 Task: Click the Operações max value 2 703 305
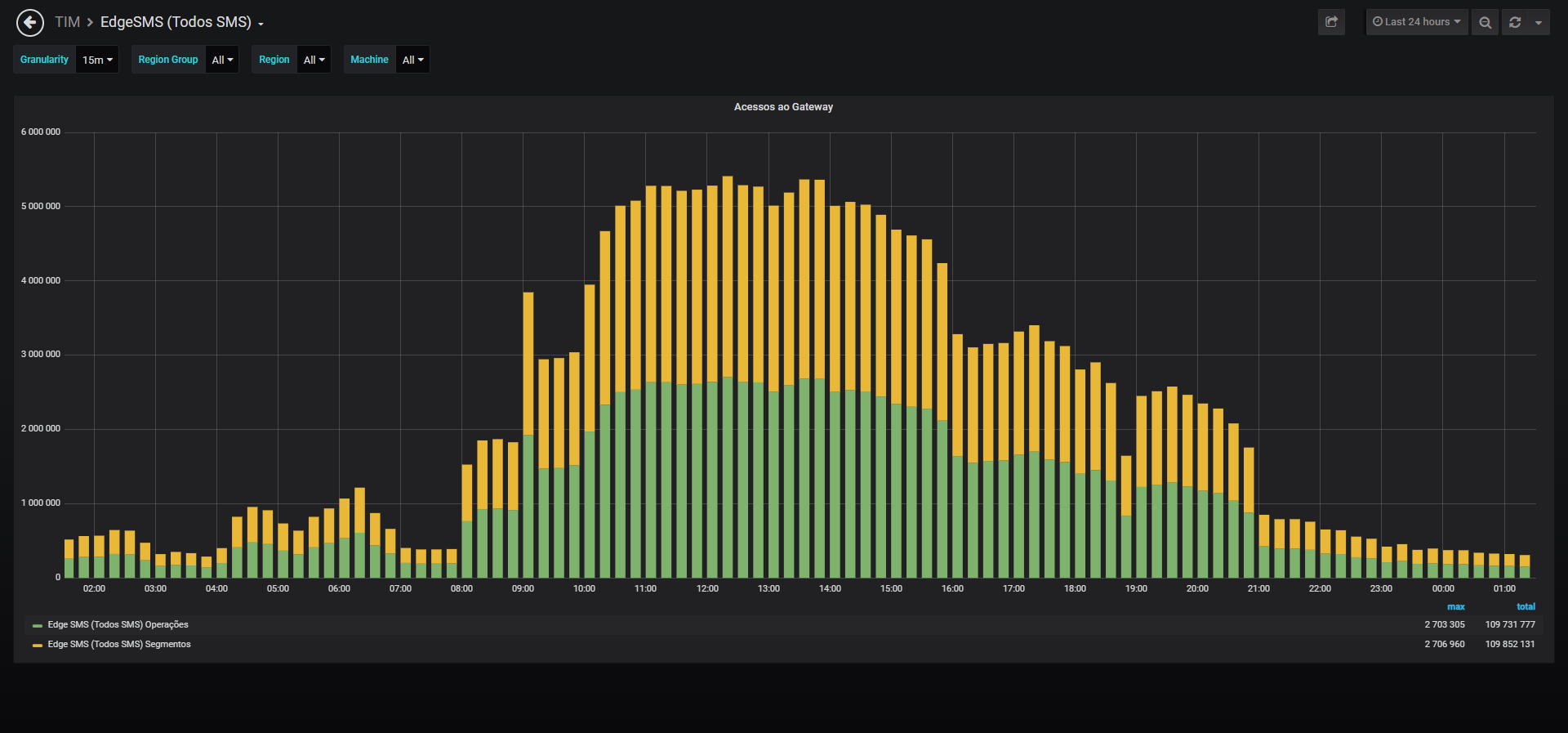coord(1445,625)
